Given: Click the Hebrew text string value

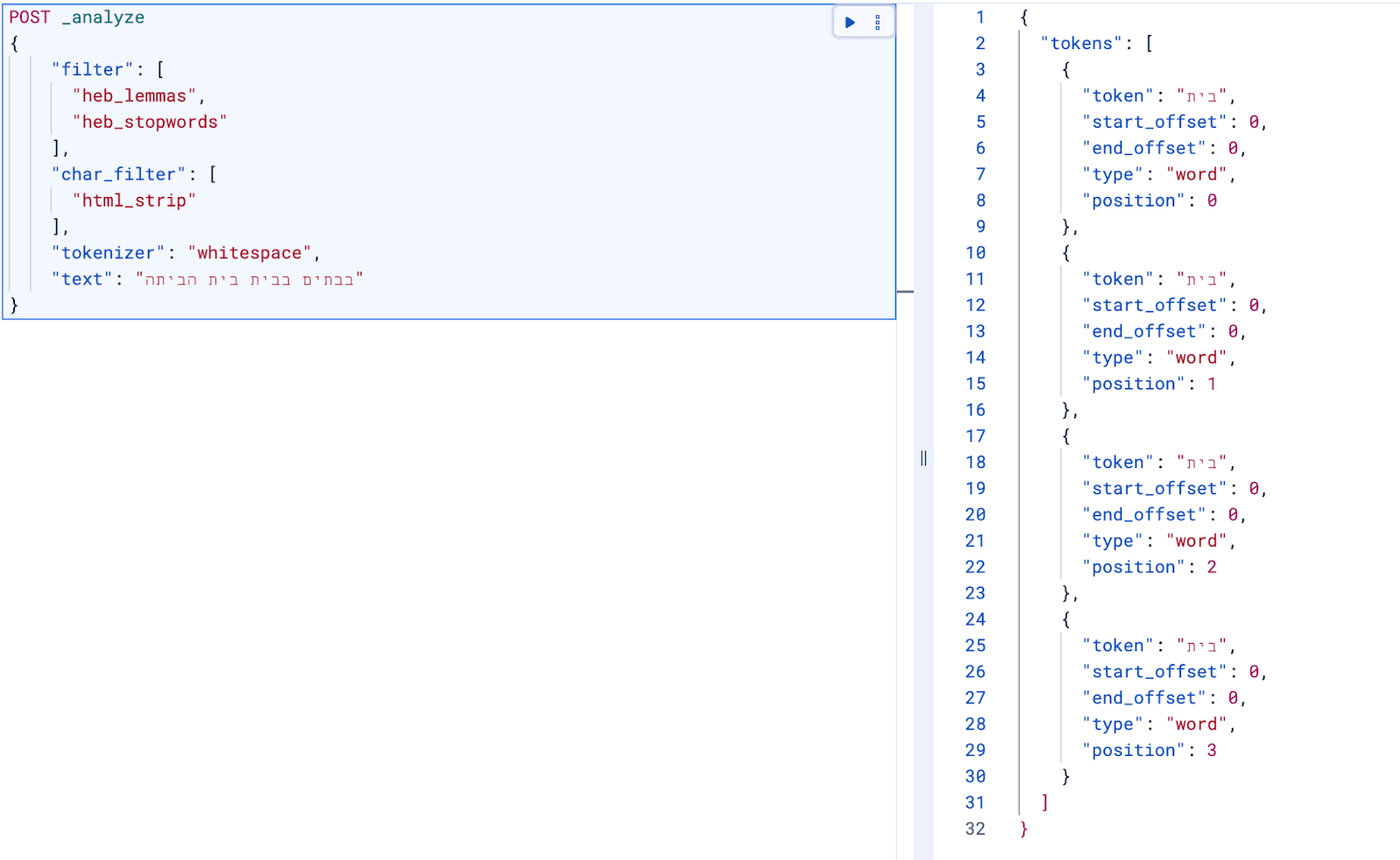Looking at the screenshot, I should tap(248, 279).
